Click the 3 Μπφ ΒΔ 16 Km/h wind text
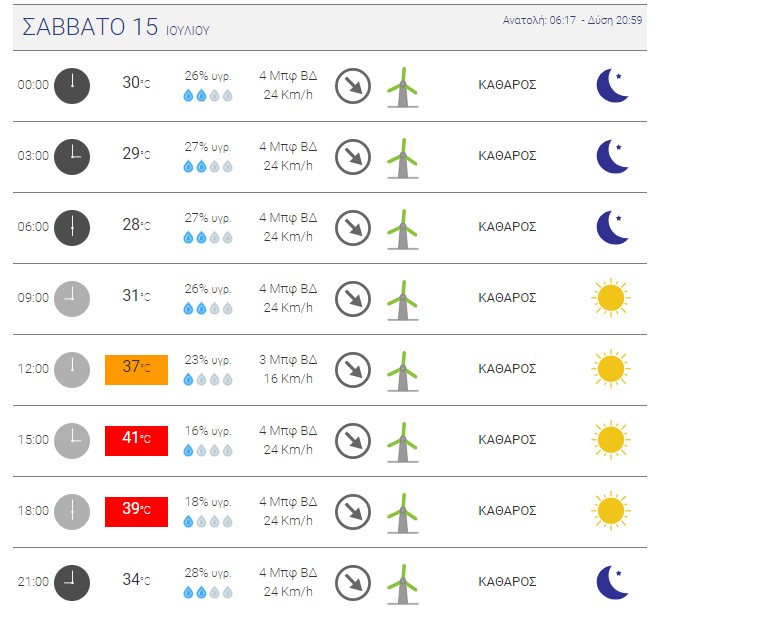This screenshot has width=757, height=617. click(288, 369)
